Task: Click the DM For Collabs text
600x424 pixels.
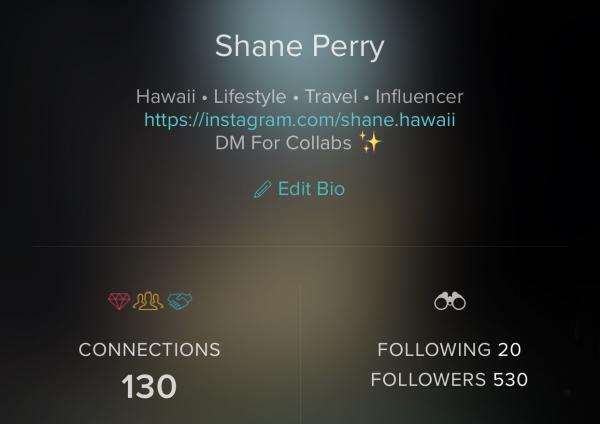Action: click(x=283, y=143)
